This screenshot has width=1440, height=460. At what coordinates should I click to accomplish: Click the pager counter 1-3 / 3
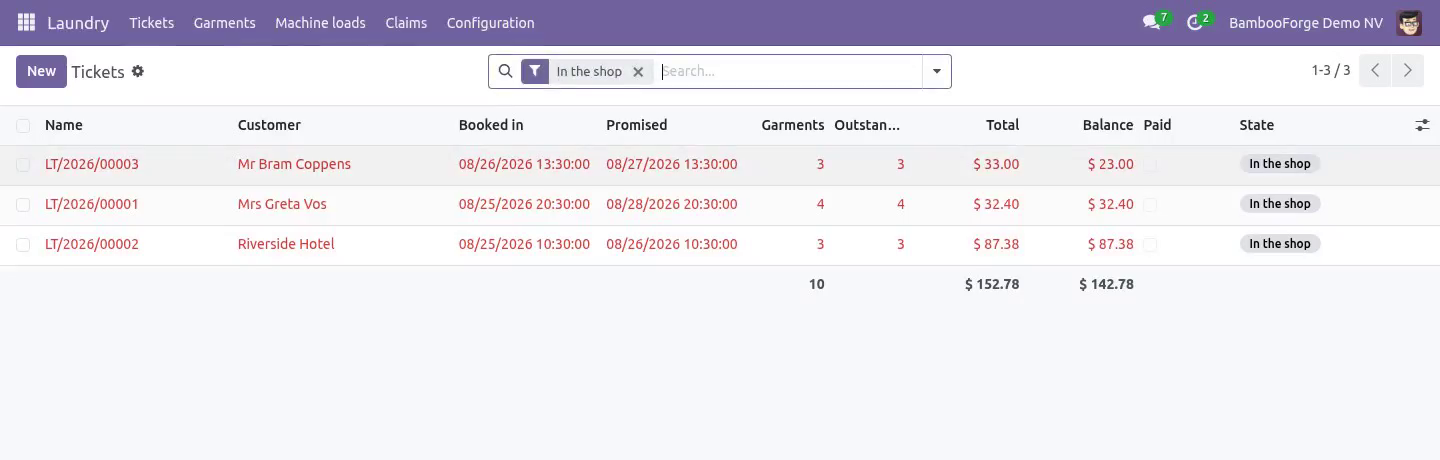click(1331, 71)
